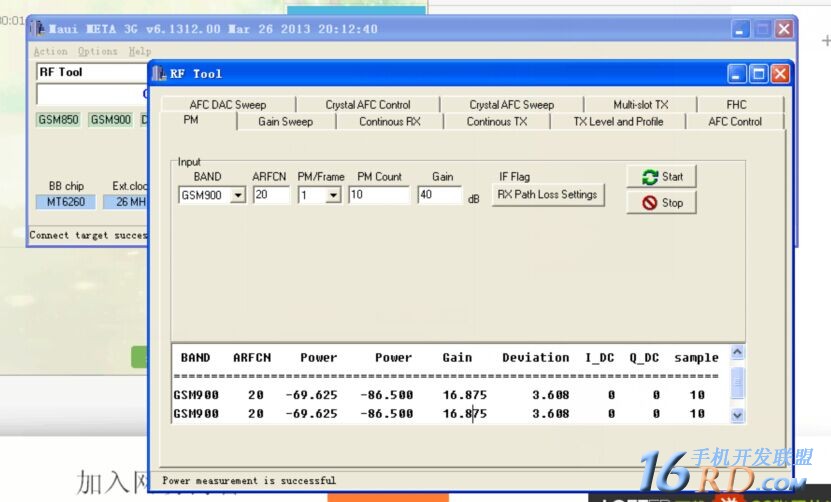Image resolution: width=831 pixels, height=502 pixels.
Task: Click the Deviation column header
Action: click(535, 358)
